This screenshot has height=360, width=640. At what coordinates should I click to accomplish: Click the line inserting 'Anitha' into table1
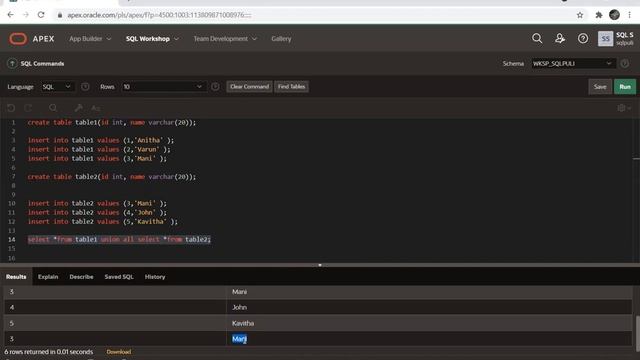[x=101, y=140]
